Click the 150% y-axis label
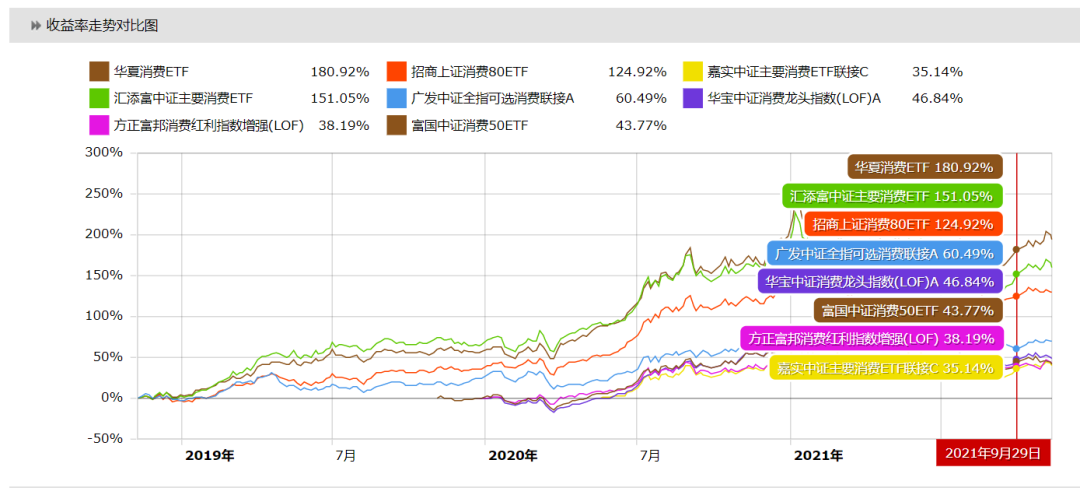The image size is (1080, 488). [103, 275]
